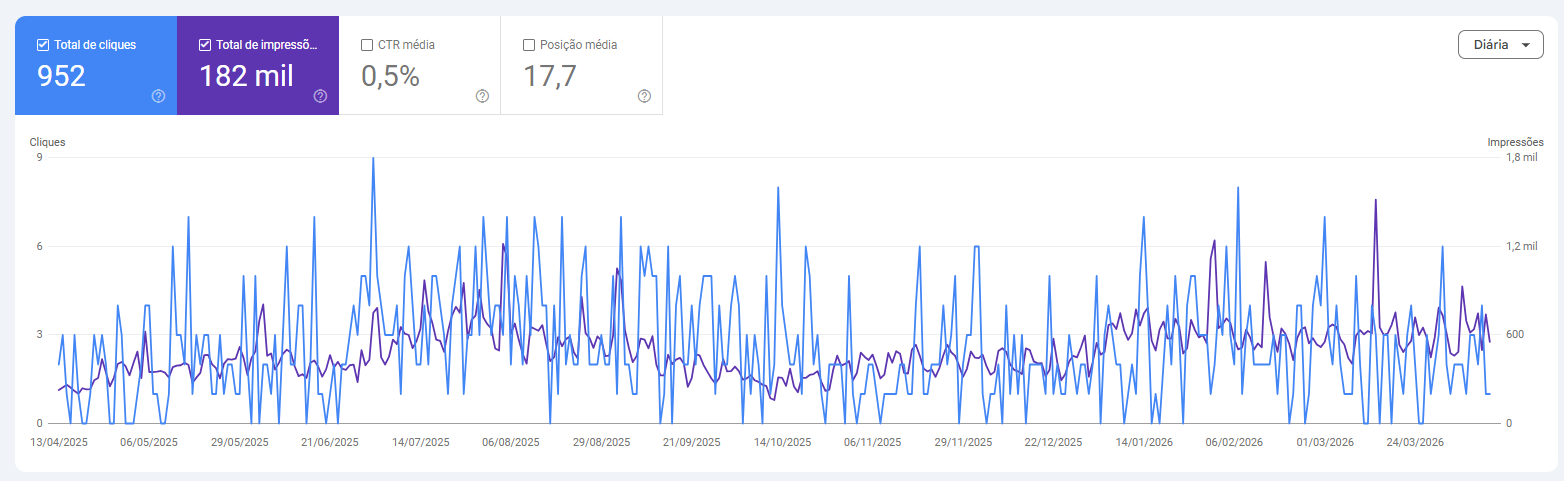Open the Diária granularity dropdown

1499,45
